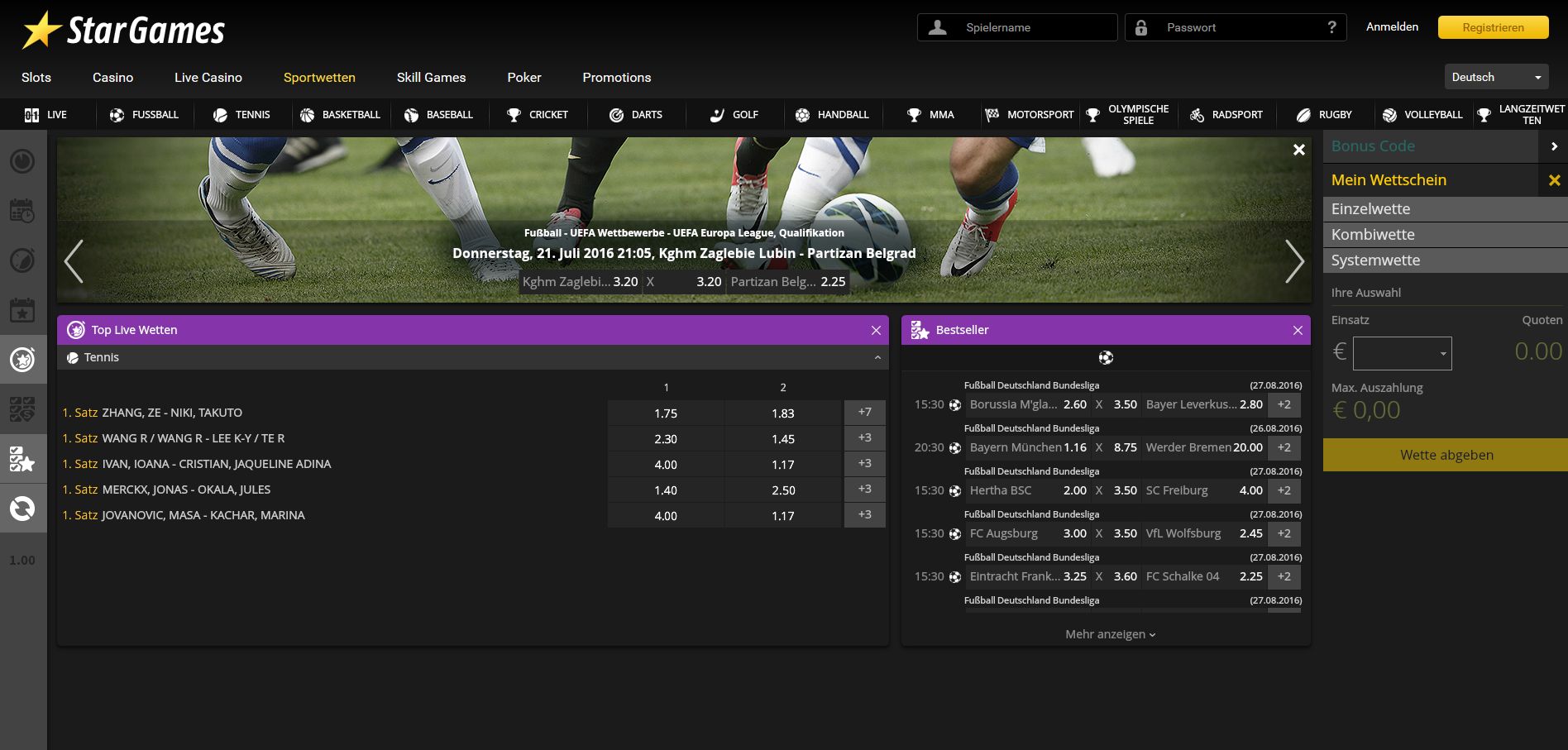The width and height of the screenshot is (1568, 750).
Task: Select the Basketball sport category
Action: point(340,115)
